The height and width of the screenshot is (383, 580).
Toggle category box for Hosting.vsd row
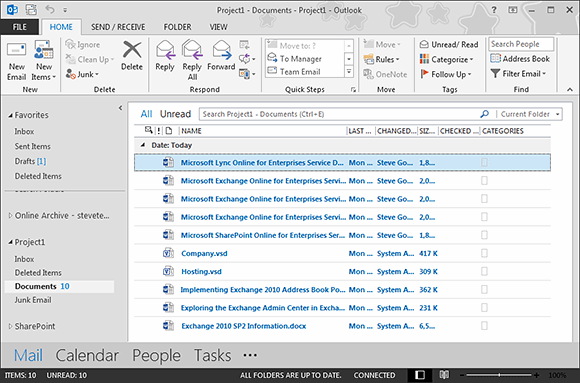click(484, 271)
